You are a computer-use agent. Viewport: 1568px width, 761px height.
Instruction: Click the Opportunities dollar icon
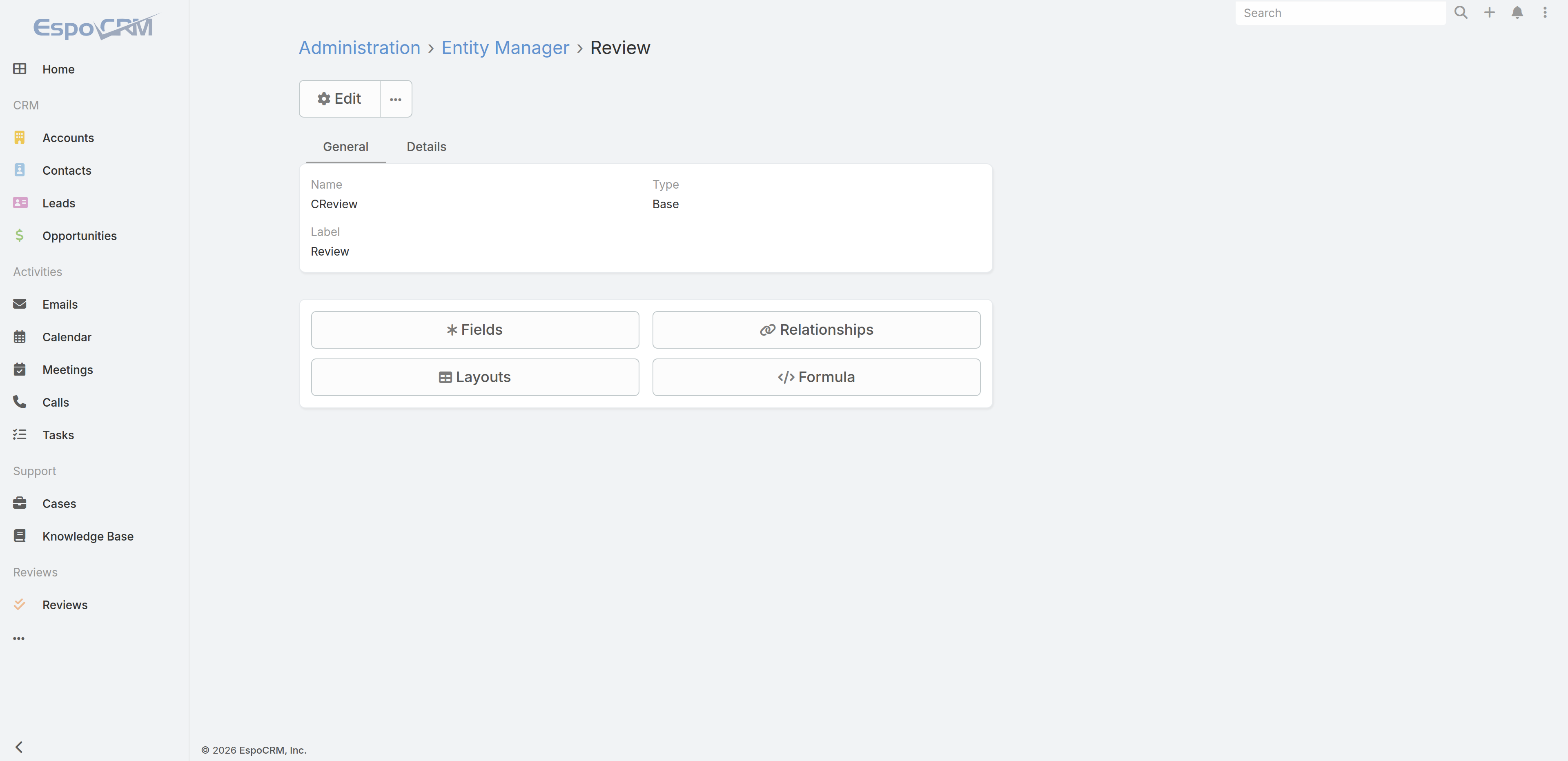[x=20, y=236]
